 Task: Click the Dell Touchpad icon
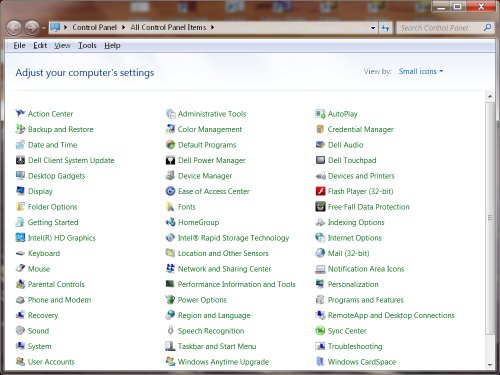pos(320,160)
